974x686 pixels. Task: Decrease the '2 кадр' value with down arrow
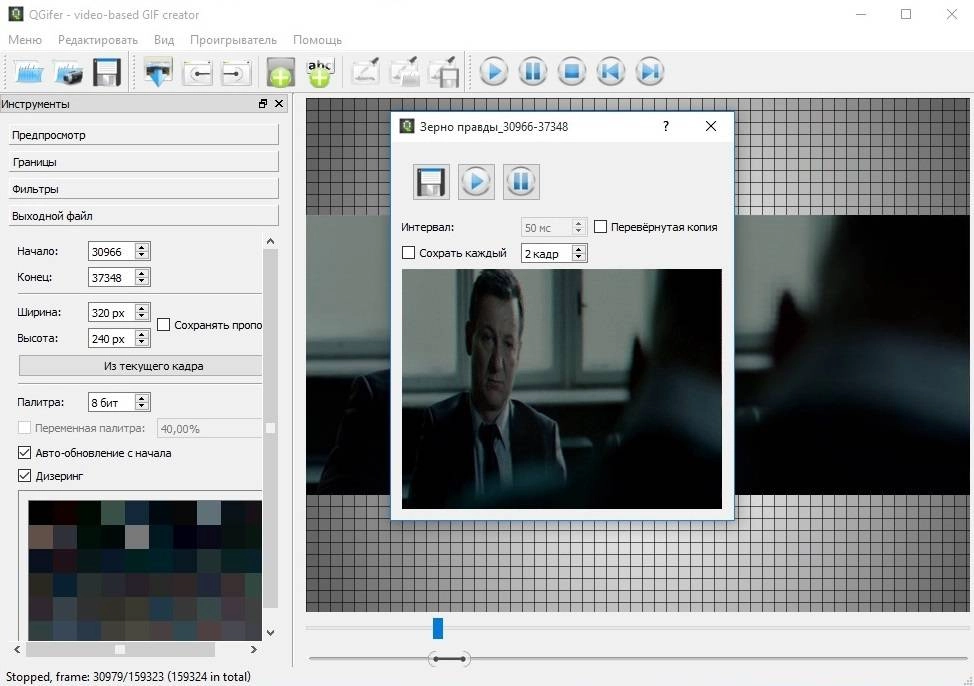(x=579, y=257)
